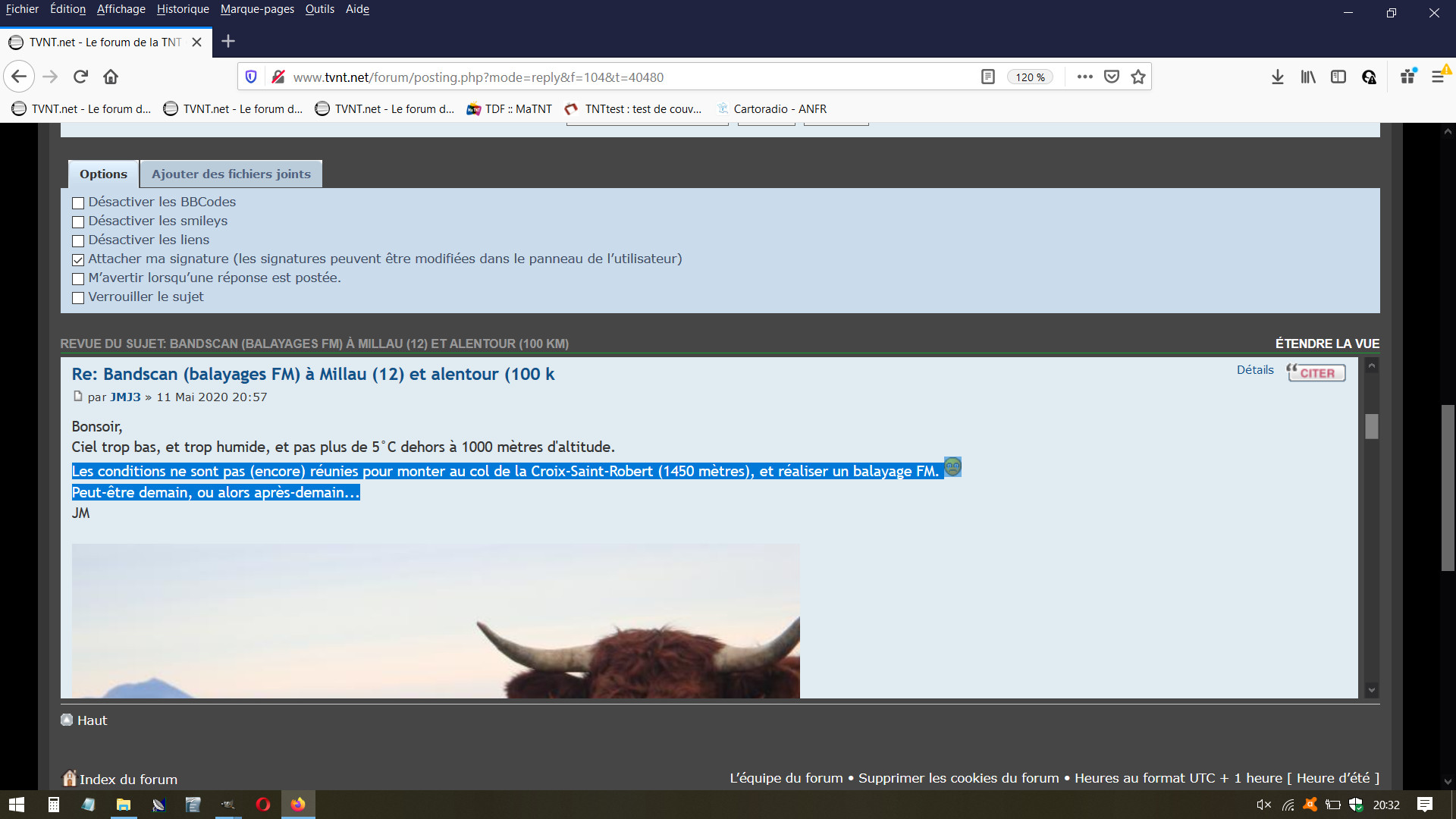Click the Haut link to go to top
Viewport: 1456px width, 819px height.
click(92, 720)
